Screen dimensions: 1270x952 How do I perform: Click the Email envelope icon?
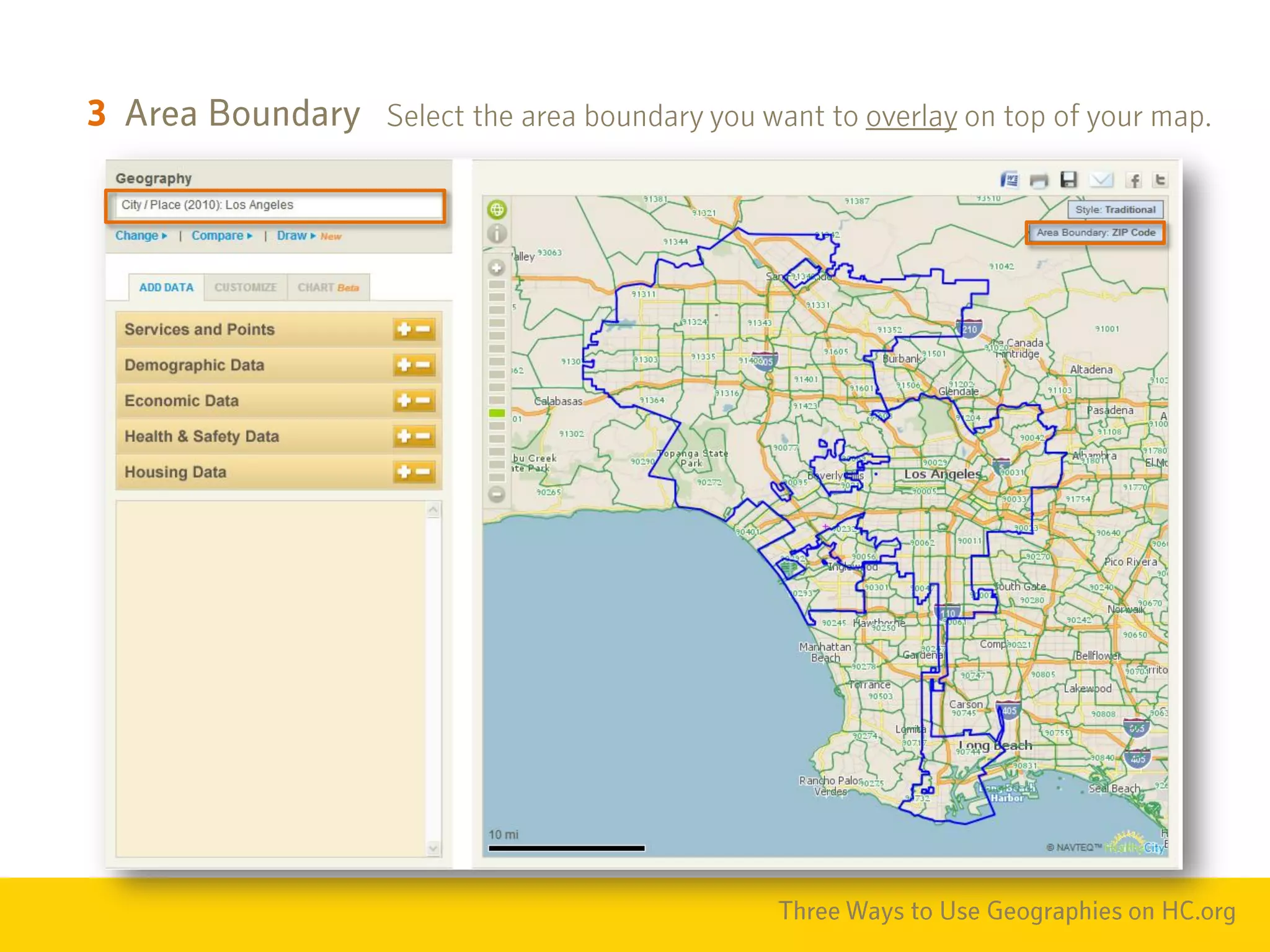click(1101, 180)
